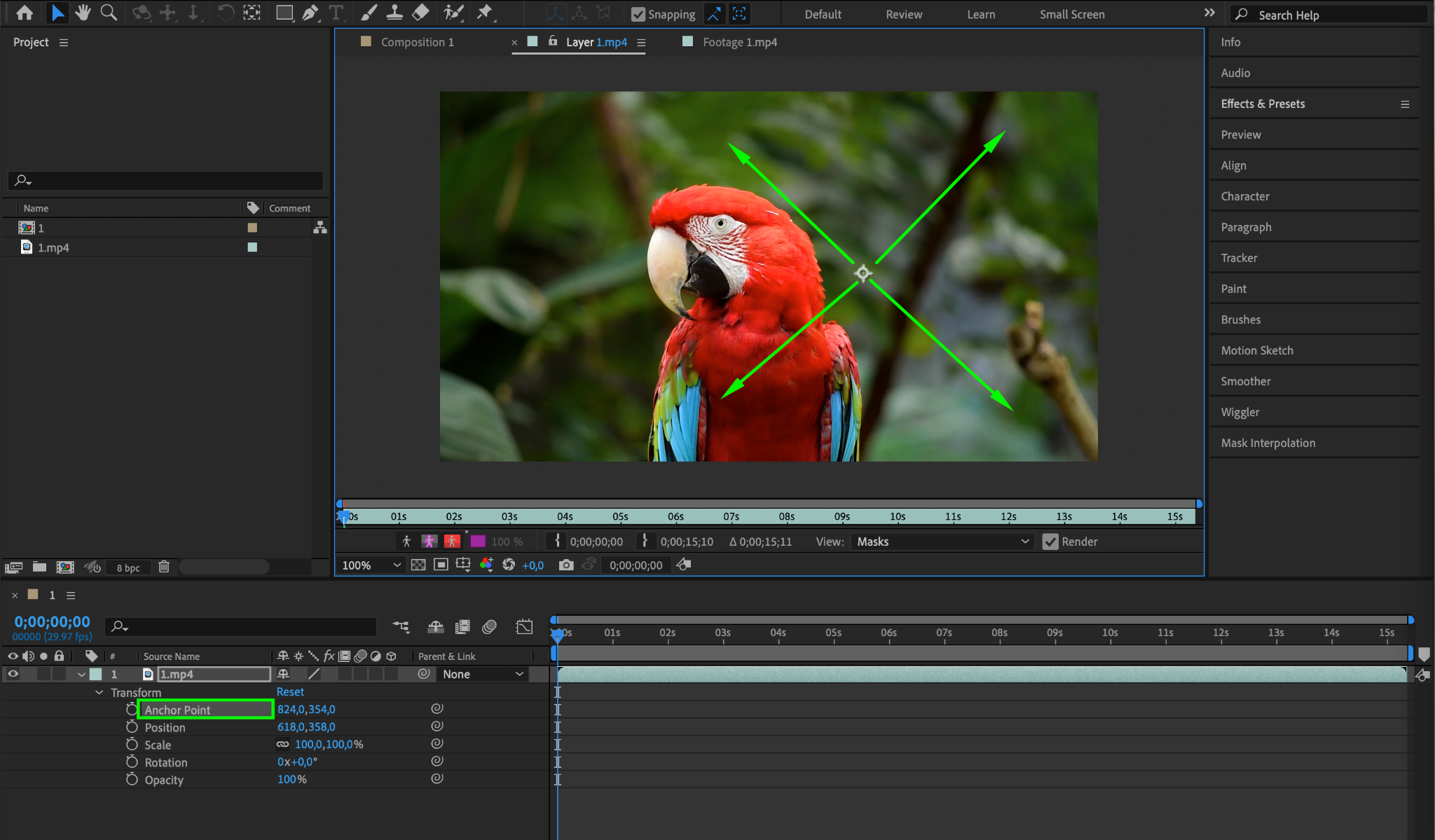Collapse the Transform property group
This screenshot has height=840, width=1435.
tap(99, 692)
